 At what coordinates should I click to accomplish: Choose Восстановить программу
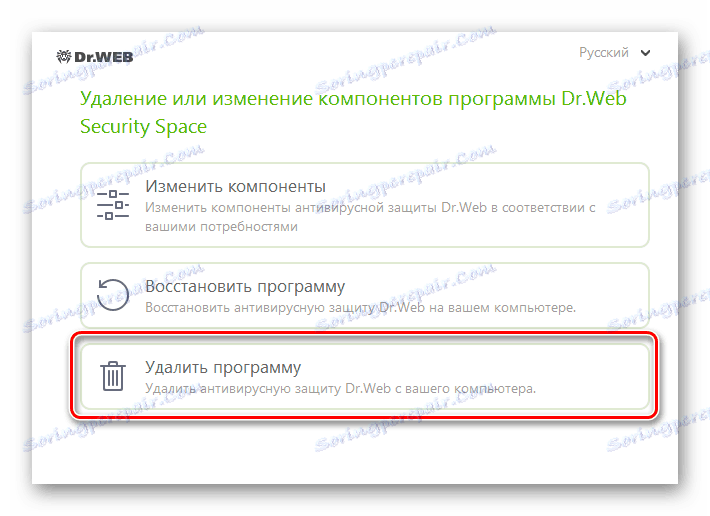click(365, 296)
